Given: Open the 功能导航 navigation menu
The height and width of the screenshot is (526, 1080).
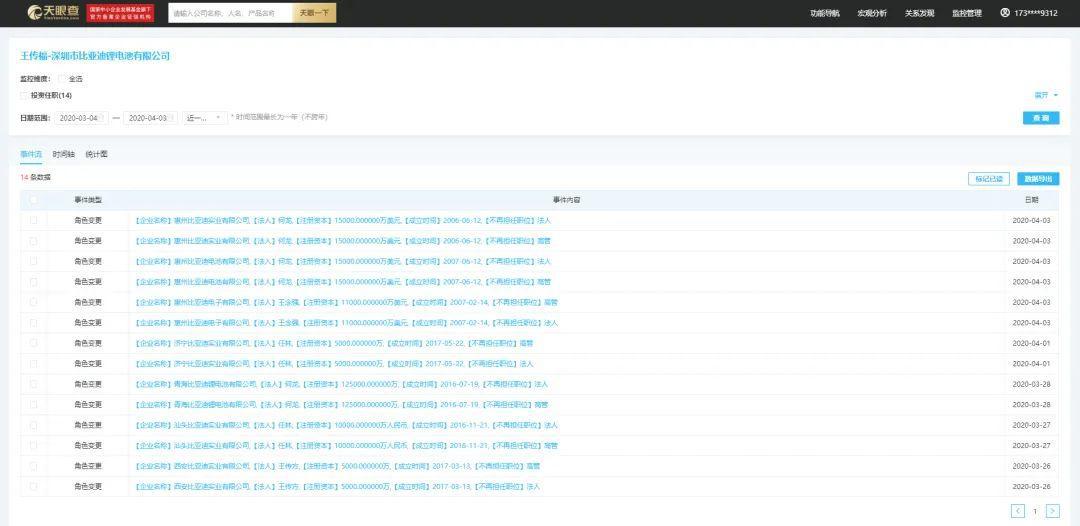Looking at the screenshot, I should 825,13.
